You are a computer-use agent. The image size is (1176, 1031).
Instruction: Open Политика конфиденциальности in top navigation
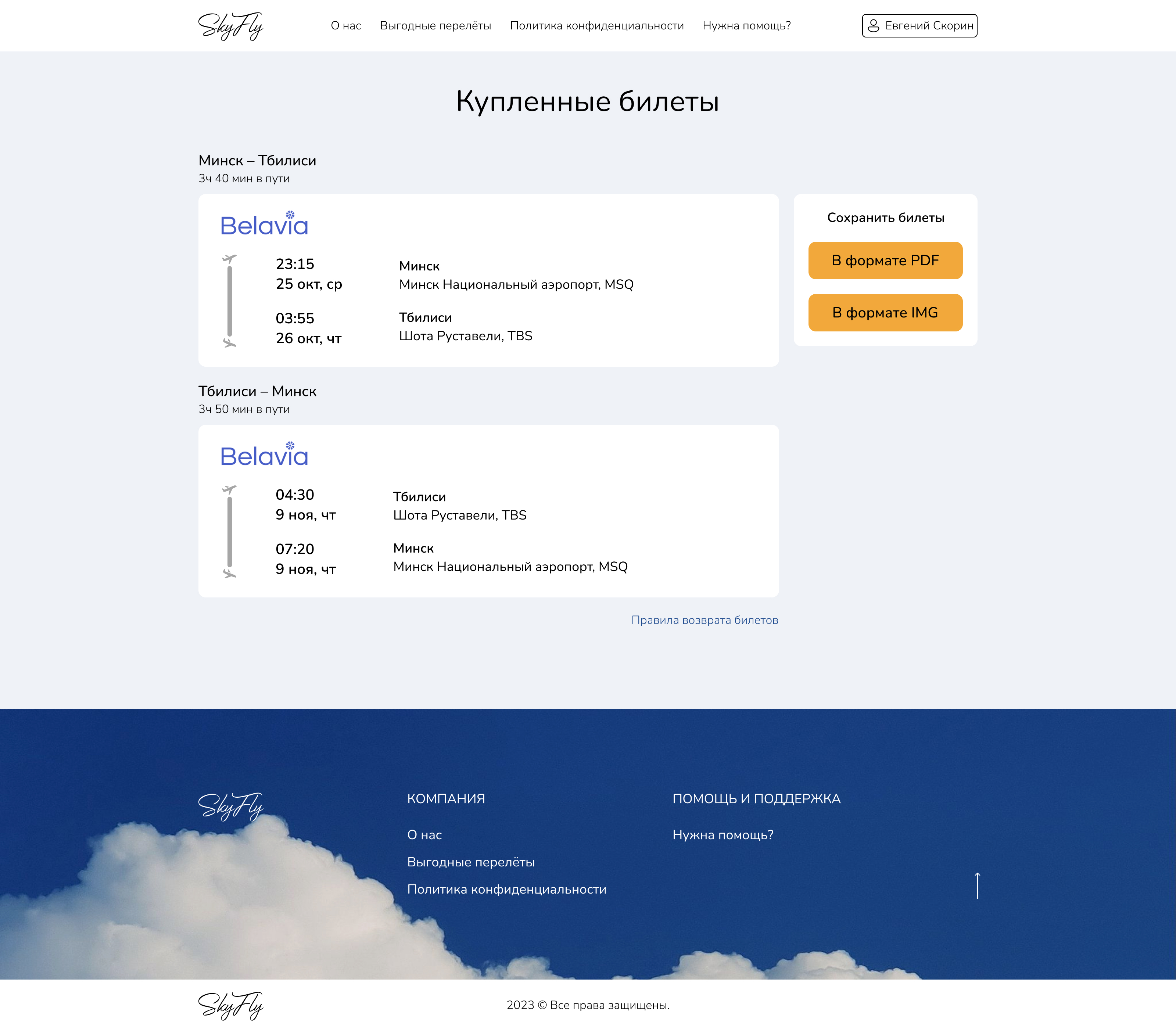coord(596,26)
